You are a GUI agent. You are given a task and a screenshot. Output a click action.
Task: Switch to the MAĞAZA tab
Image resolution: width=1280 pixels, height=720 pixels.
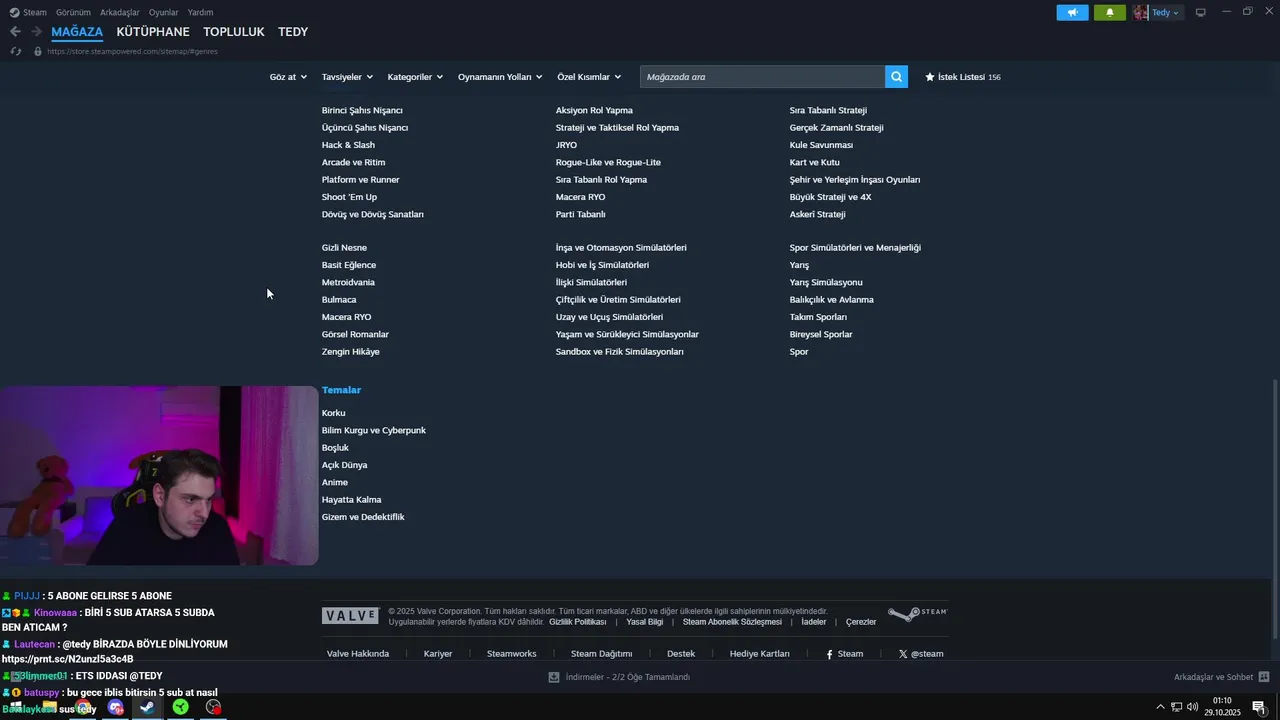click(x=77, y=32)
